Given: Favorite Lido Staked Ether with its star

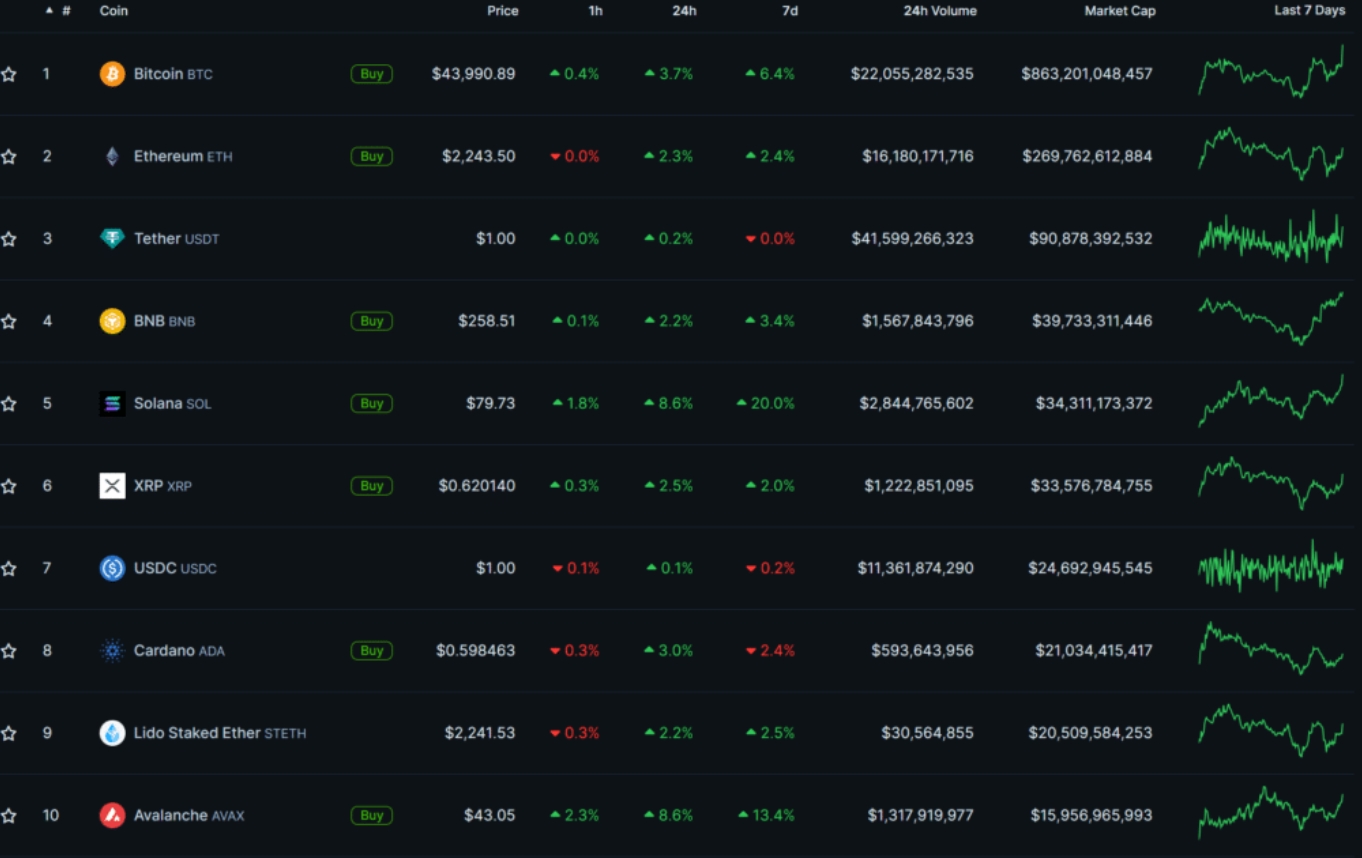Looking at the screenshot, I should click(x=9, y=733).
